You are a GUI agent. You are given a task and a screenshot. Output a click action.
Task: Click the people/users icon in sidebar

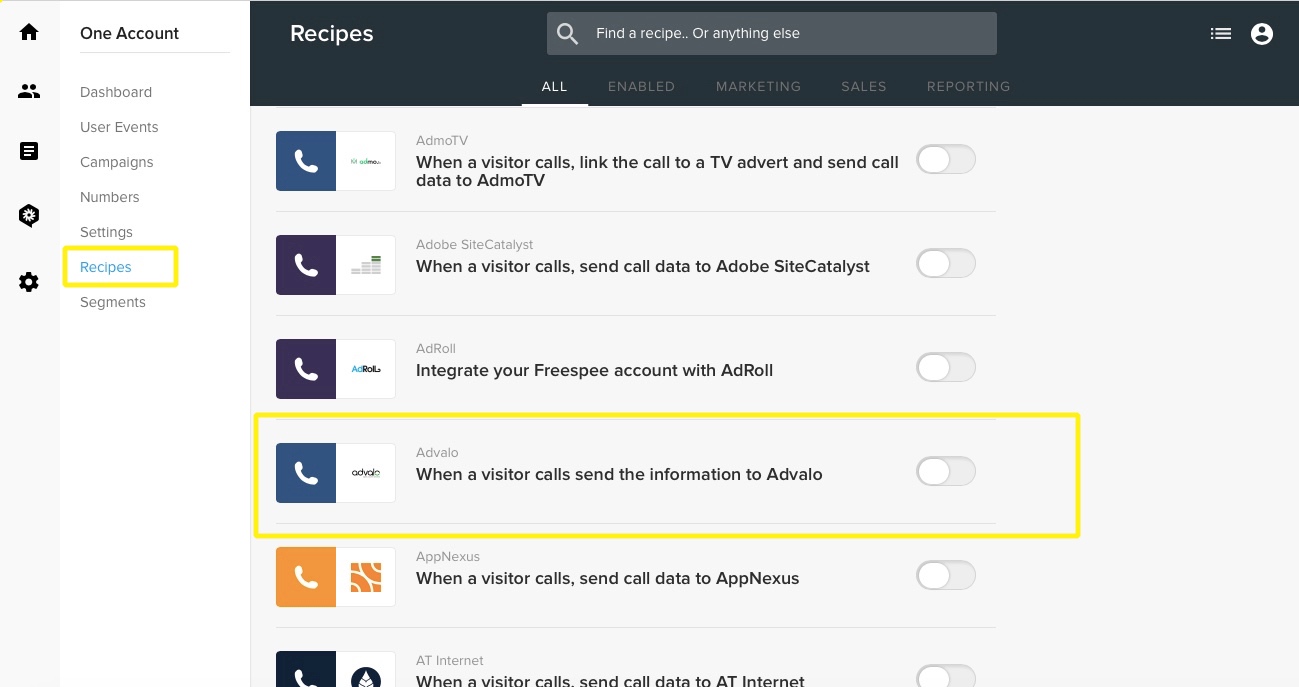[29, 92]
